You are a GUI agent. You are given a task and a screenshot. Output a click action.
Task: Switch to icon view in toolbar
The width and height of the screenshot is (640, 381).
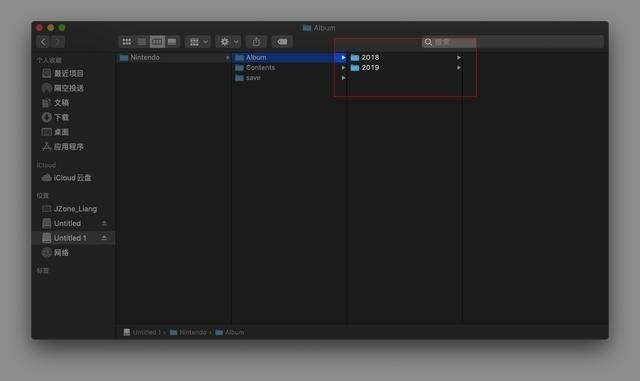click(127, 42)
